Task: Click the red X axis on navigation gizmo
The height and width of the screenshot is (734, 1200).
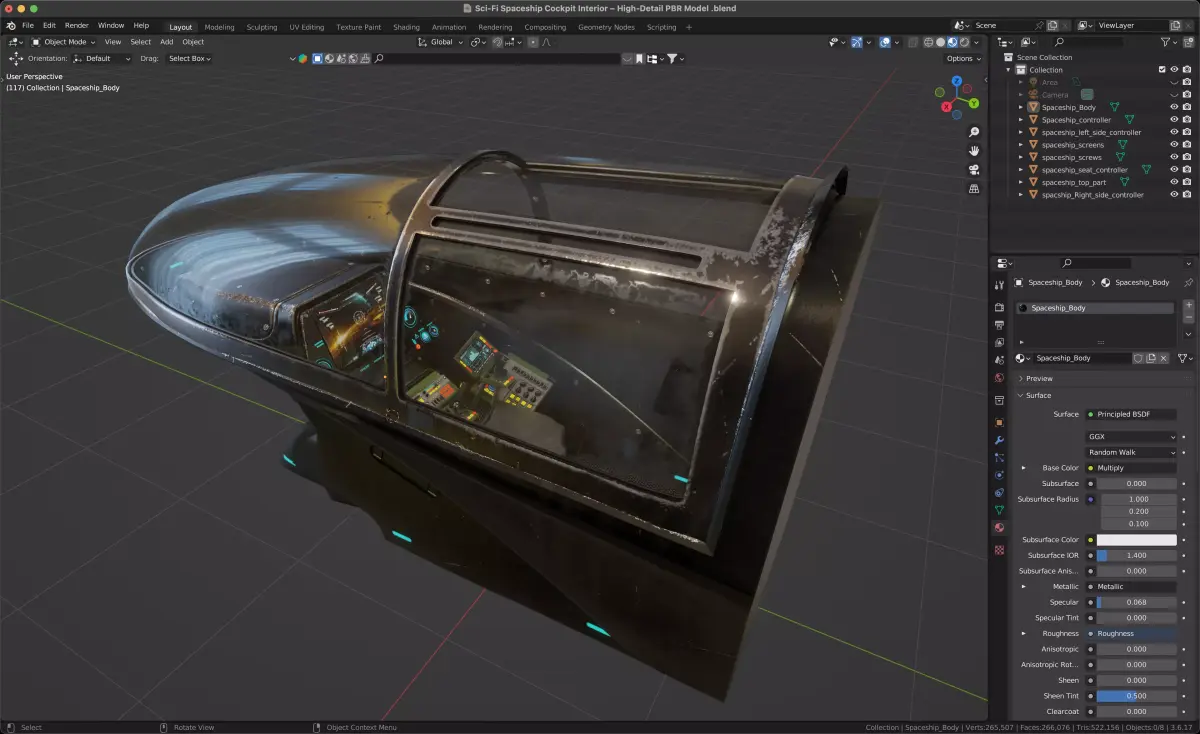Action: [947, 106]
